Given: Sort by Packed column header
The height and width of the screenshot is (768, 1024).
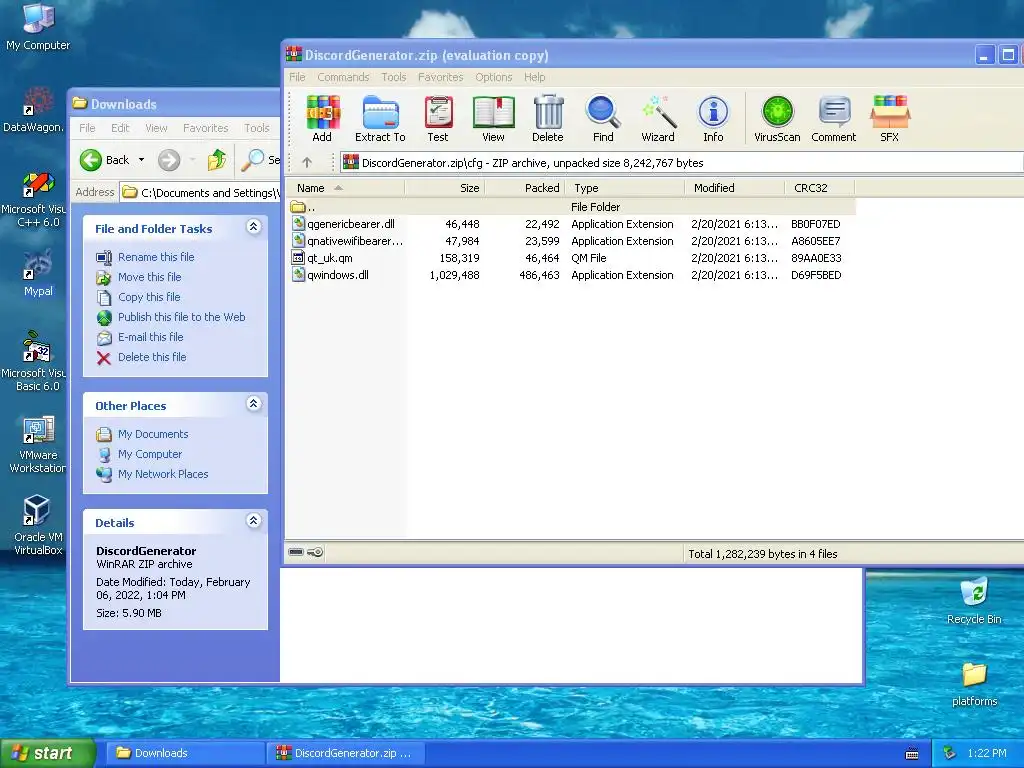Looking at the screenshot, I should 525,188.
